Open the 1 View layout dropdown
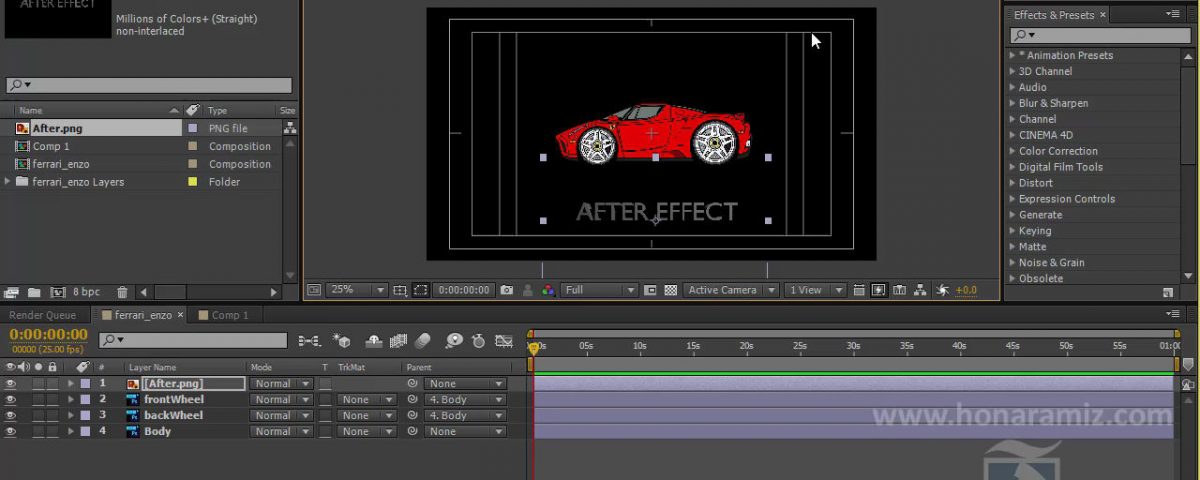 coord(815,290)
